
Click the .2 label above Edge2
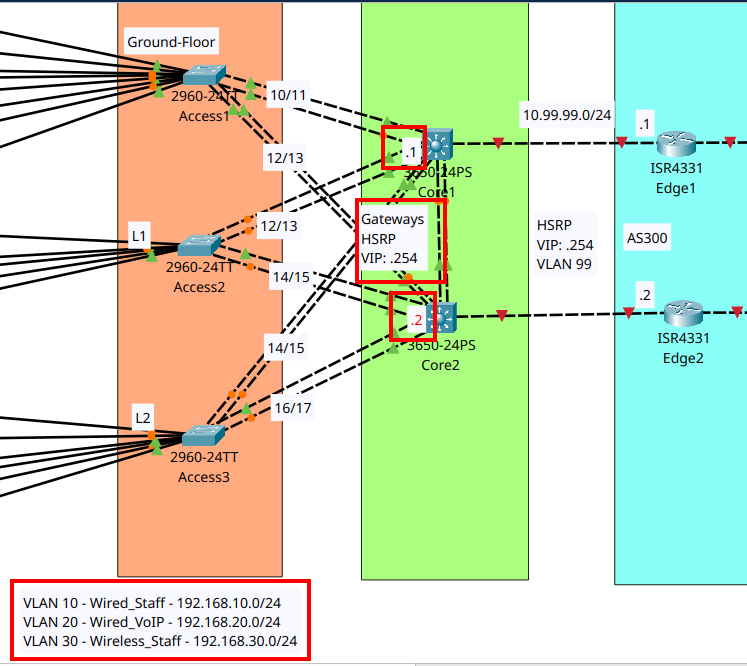pos(645,295)
